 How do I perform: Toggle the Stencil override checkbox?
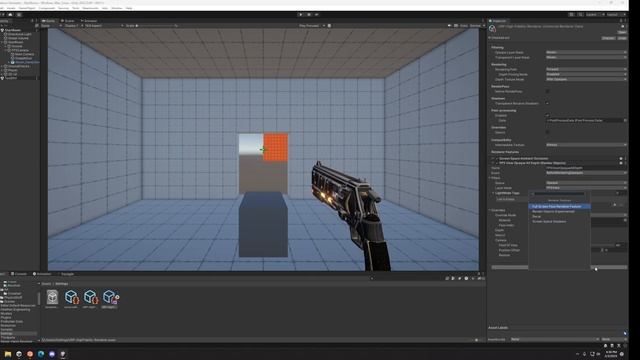[x=547, y=132]
